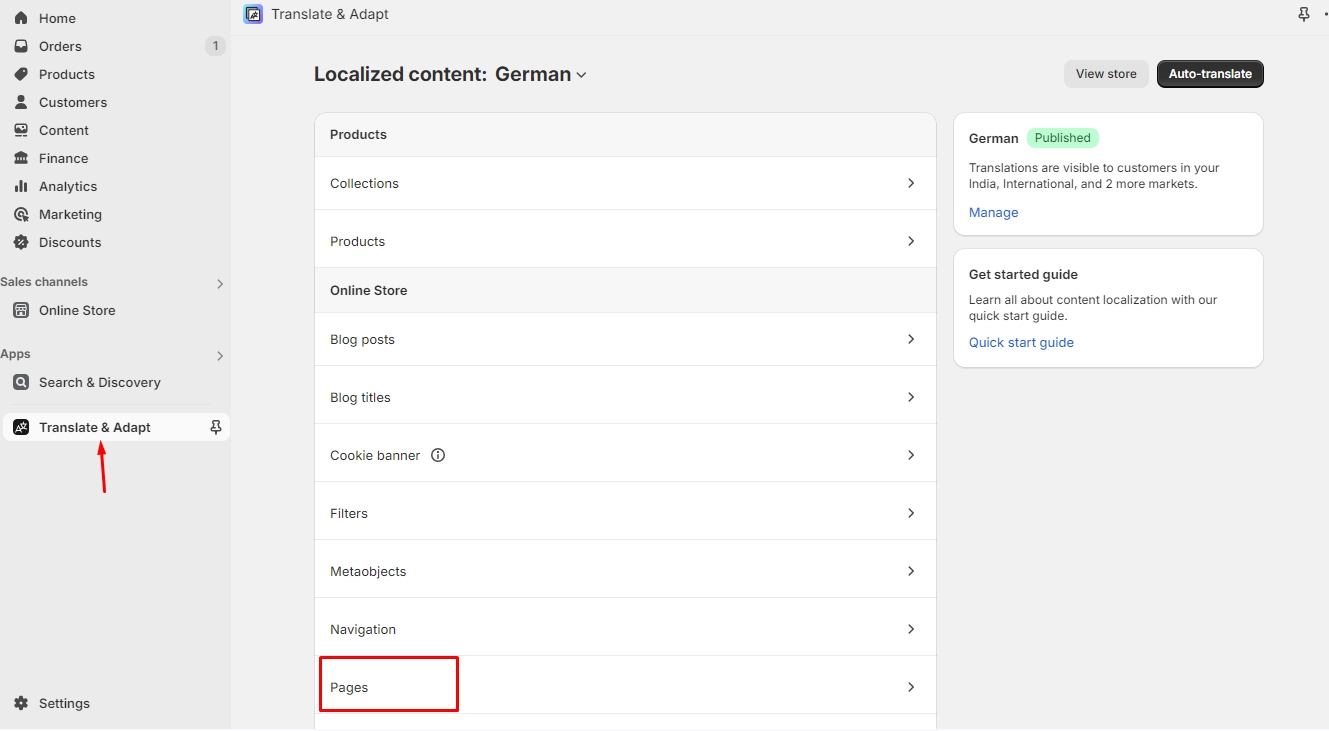This screenshot has height=731, width=1329.
Task: Open the Manage link for German
Action: (993, 212)
